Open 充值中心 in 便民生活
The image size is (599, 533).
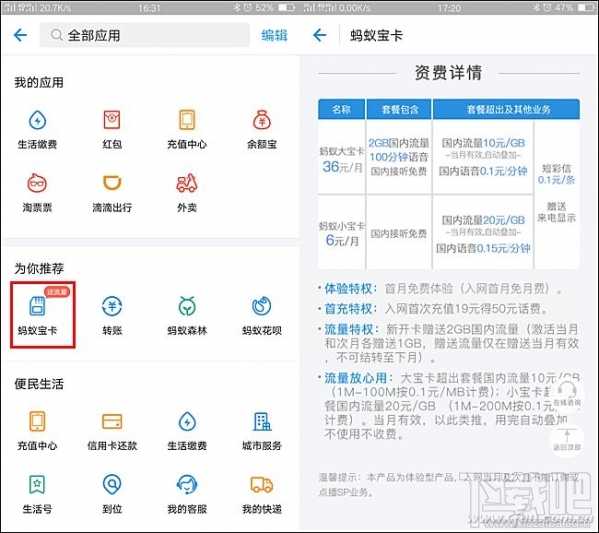coord(37,431)
